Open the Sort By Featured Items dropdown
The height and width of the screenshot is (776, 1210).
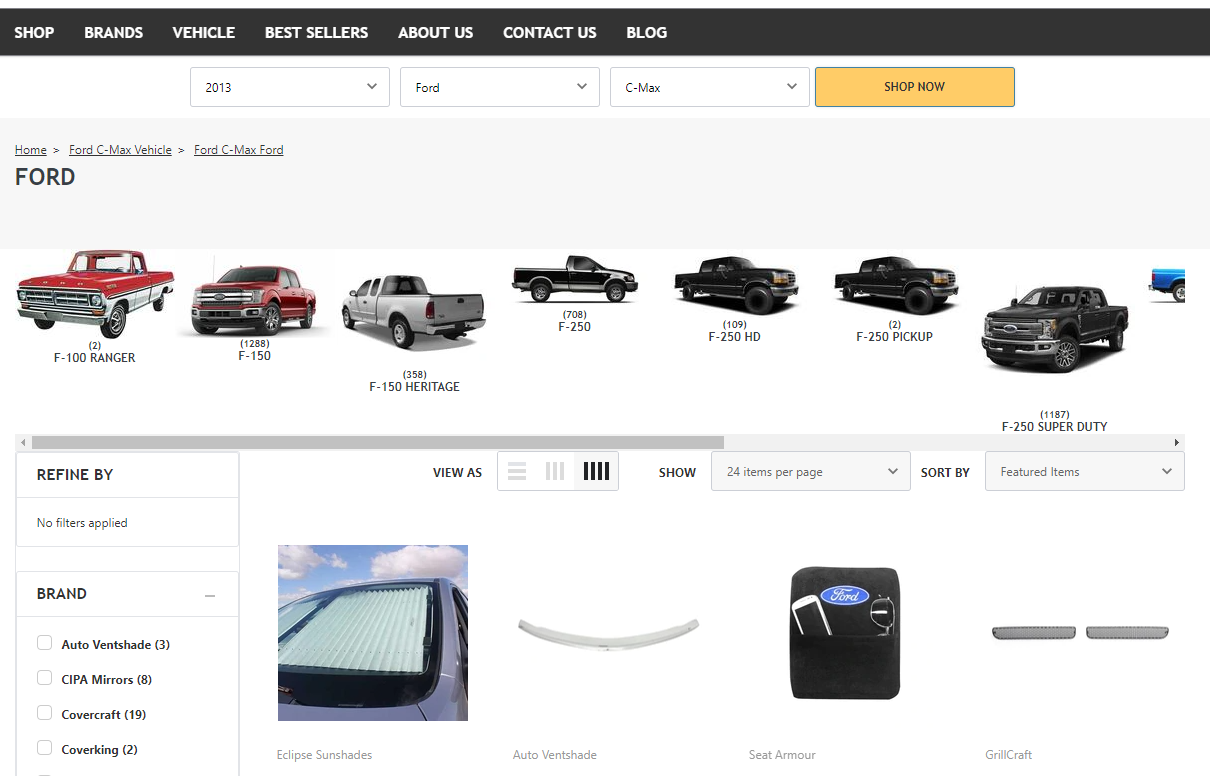pos(1085,471)
